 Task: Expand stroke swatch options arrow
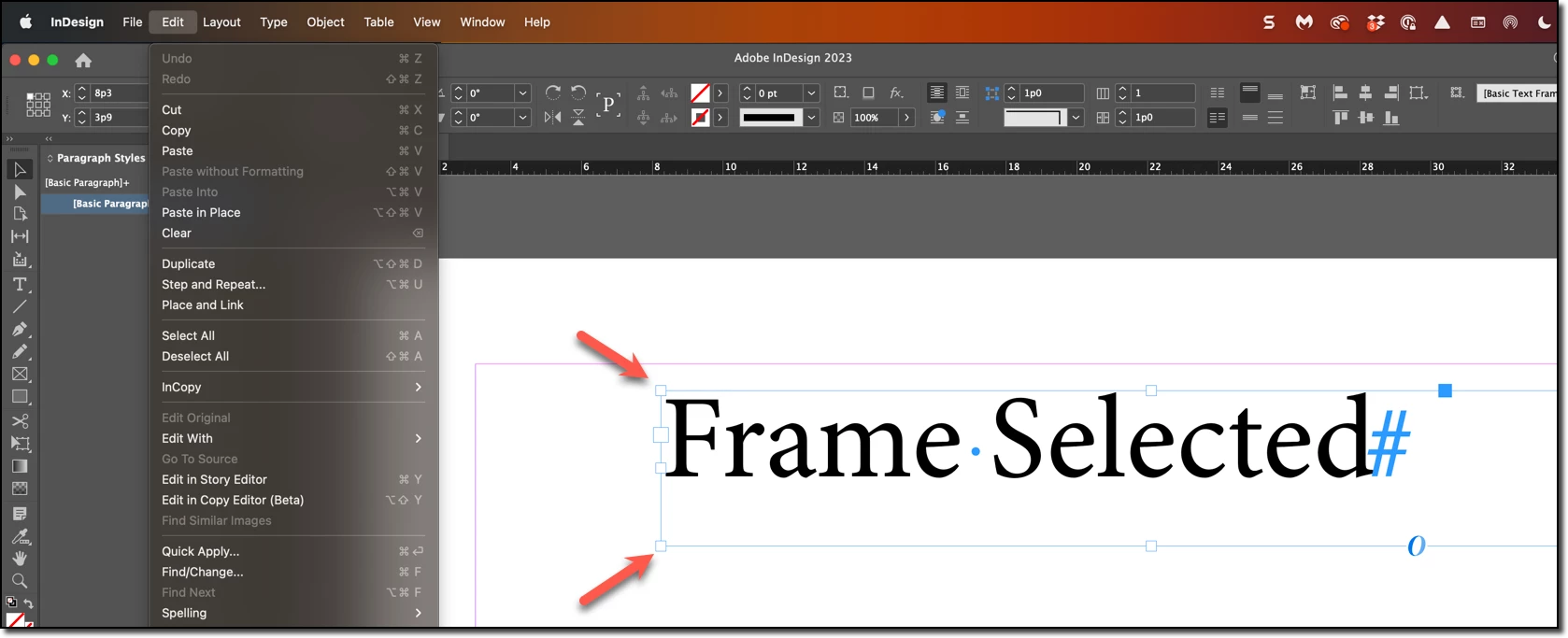click(720, 117)
